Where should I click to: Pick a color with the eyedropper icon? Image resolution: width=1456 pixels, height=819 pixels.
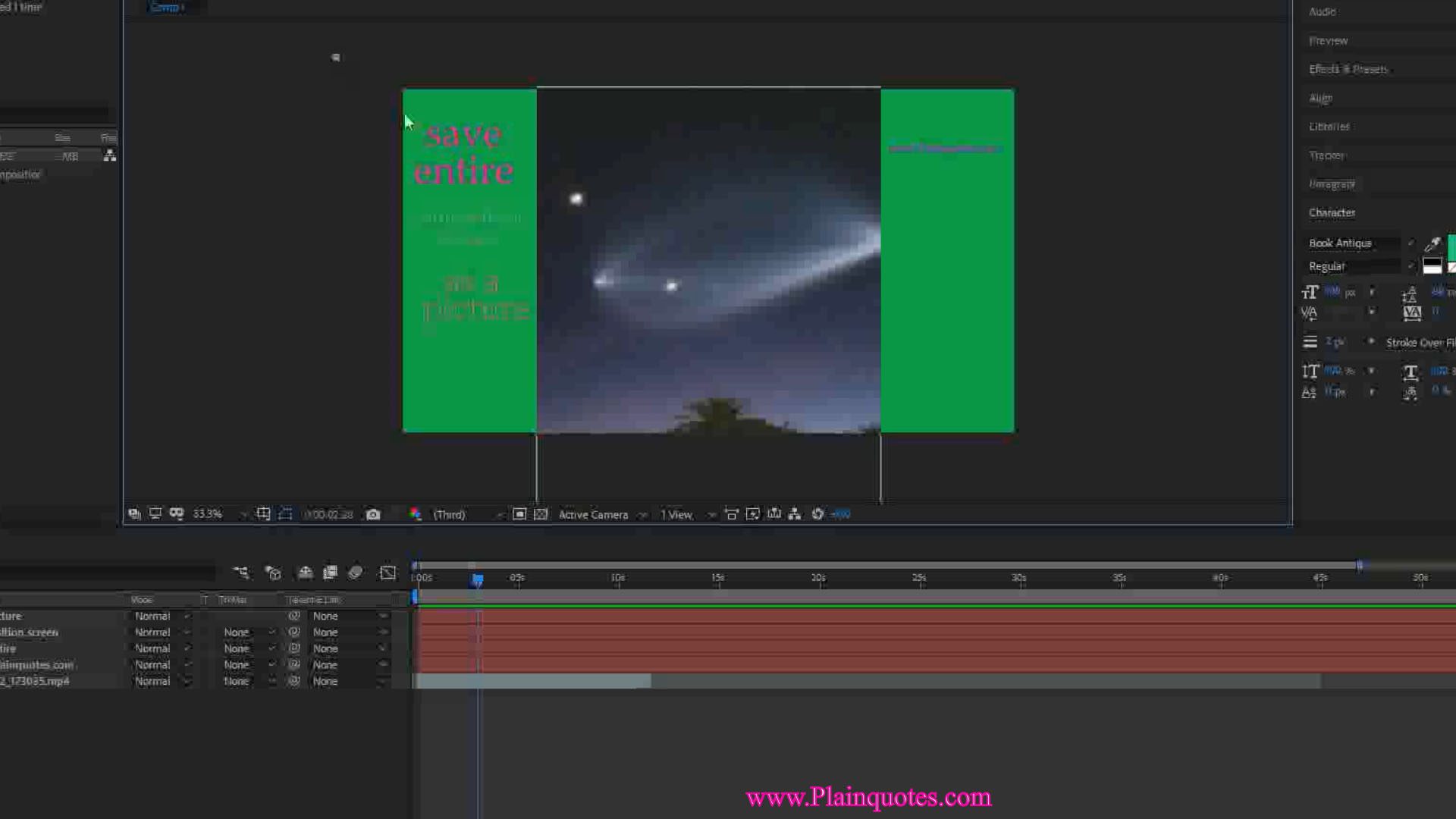[1432, 244]
